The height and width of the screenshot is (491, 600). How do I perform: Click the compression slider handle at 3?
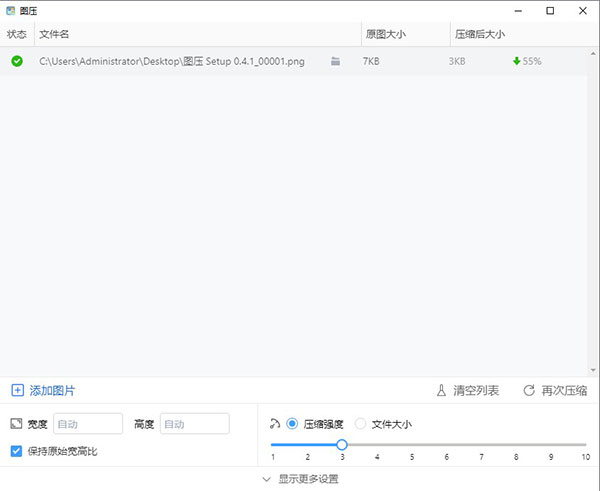[342, 444]
